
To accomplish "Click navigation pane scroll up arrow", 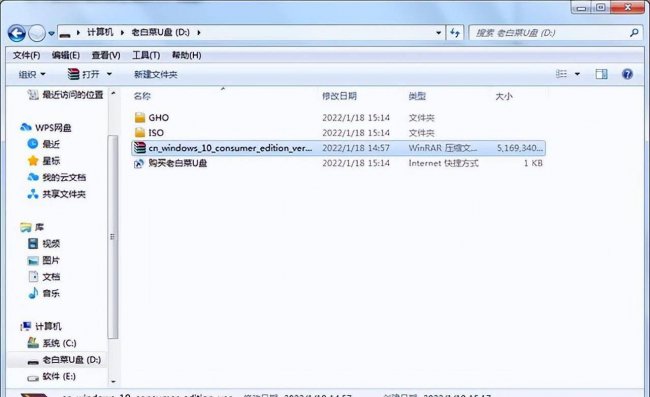I will (113, 94).
